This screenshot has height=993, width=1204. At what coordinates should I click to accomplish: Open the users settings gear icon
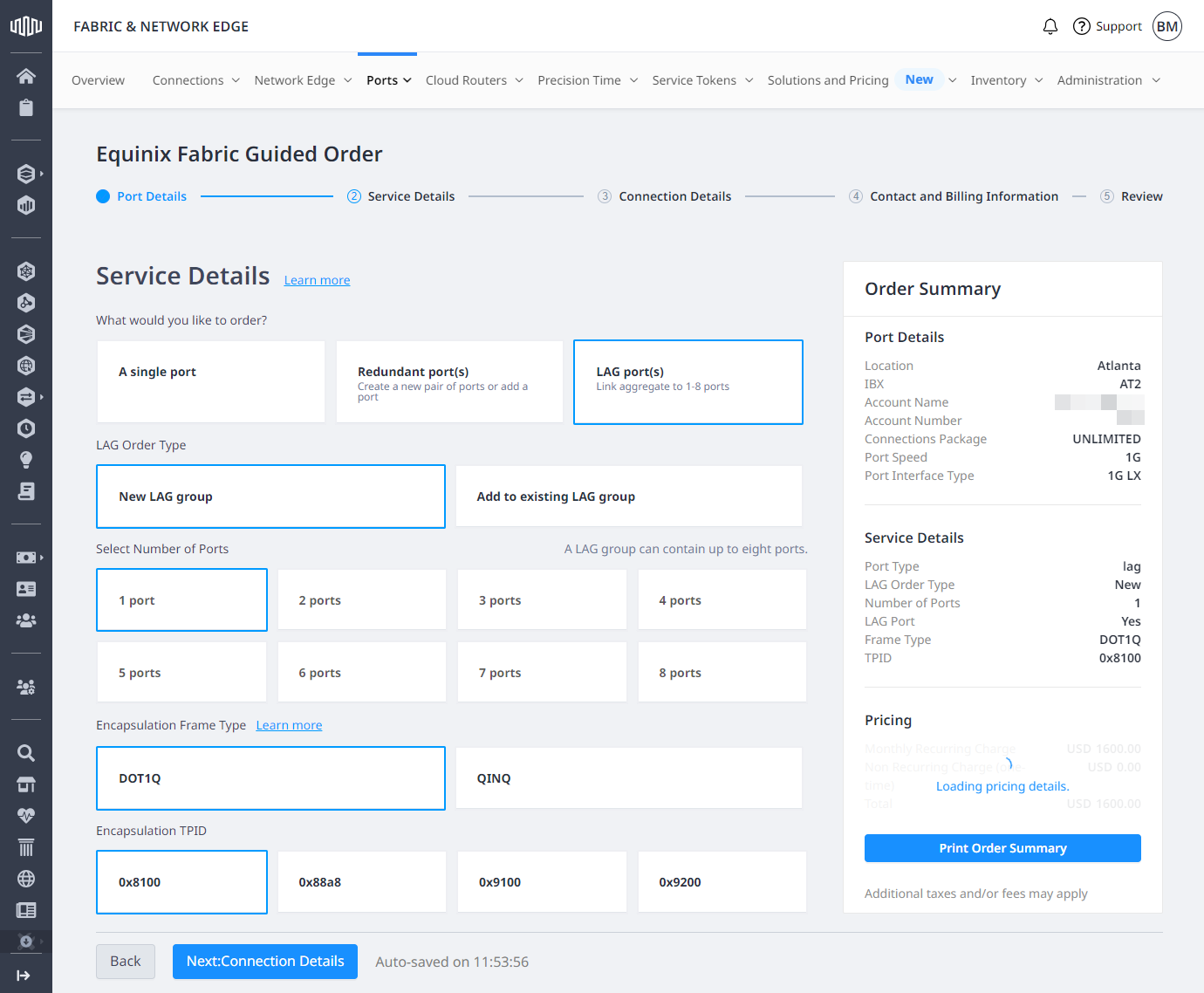26,687
